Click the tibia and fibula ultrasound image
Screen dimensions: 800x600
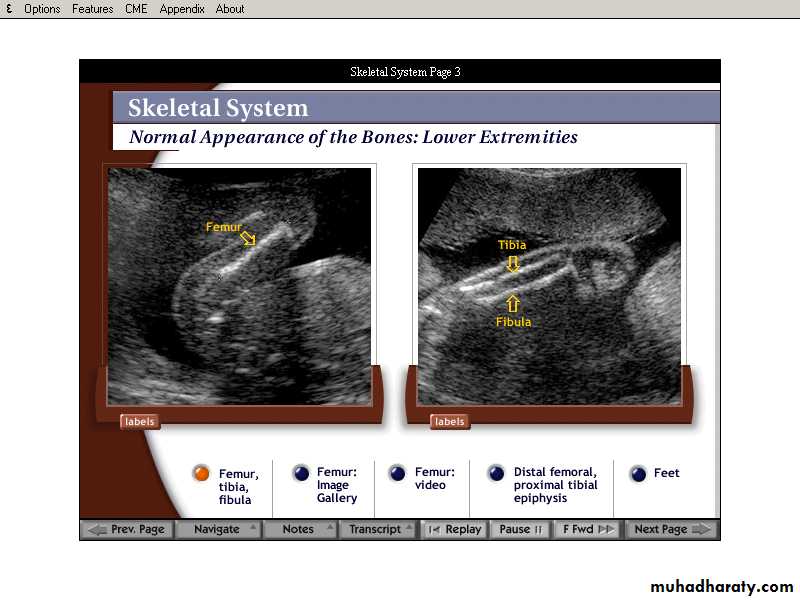click(x=549, y=285)
